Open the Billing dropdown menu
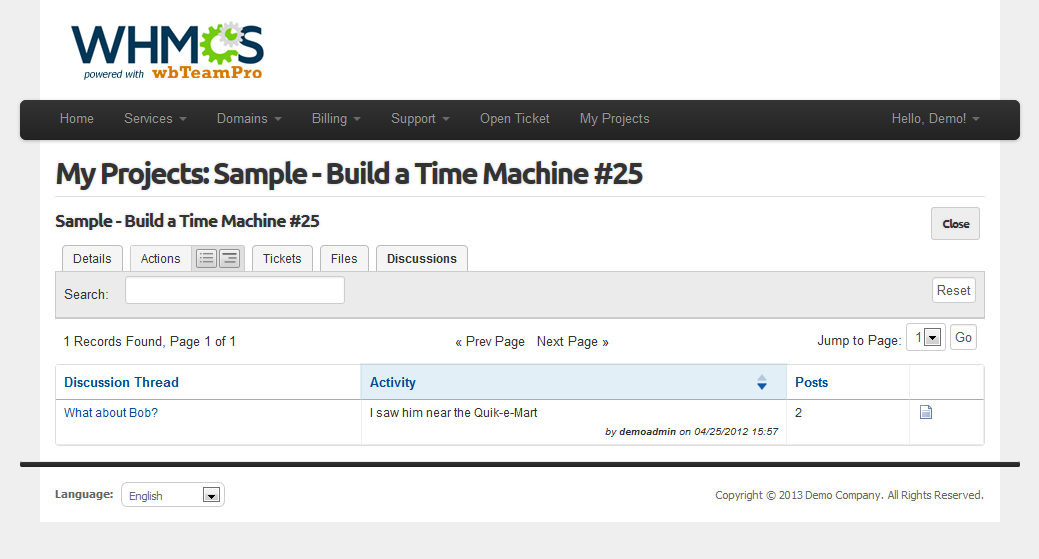This screenshot has height=559, width=1039. coord(336,119)
